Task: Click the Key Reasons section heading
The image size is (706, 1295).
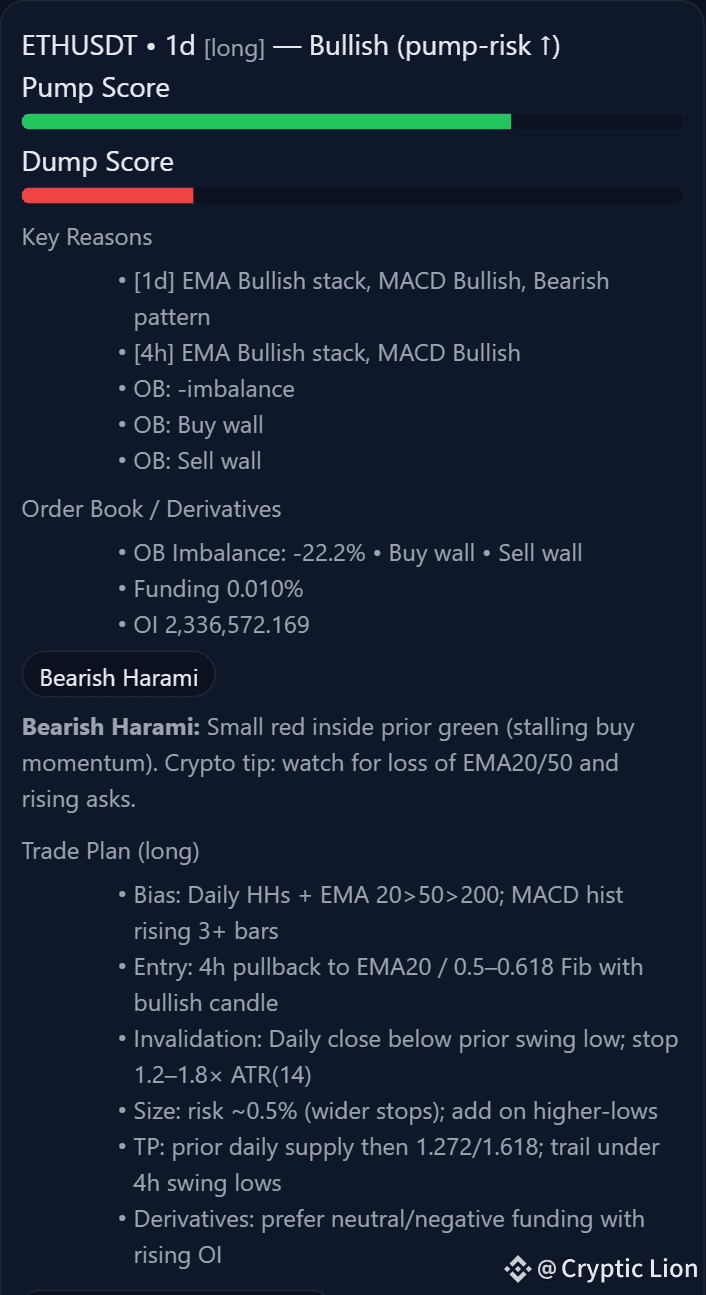Action: (x=87, y=237)
